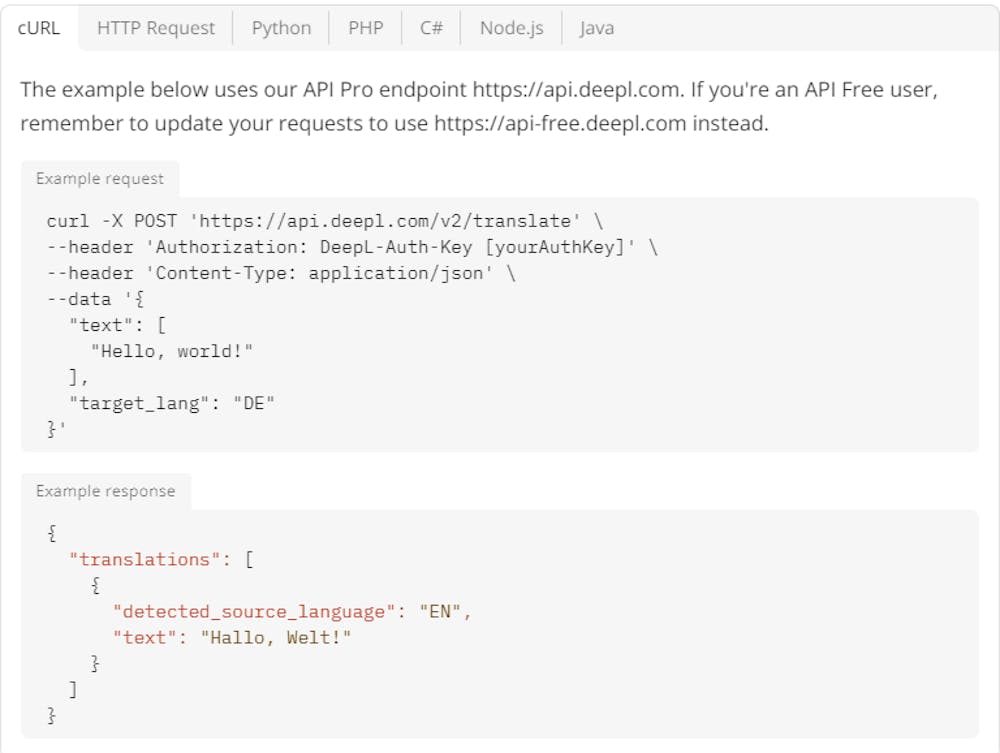Screen dimensions: 1000x753
Task: Open the HTTP Request tab
Action: pyautogui.click(x=156, y=28)
